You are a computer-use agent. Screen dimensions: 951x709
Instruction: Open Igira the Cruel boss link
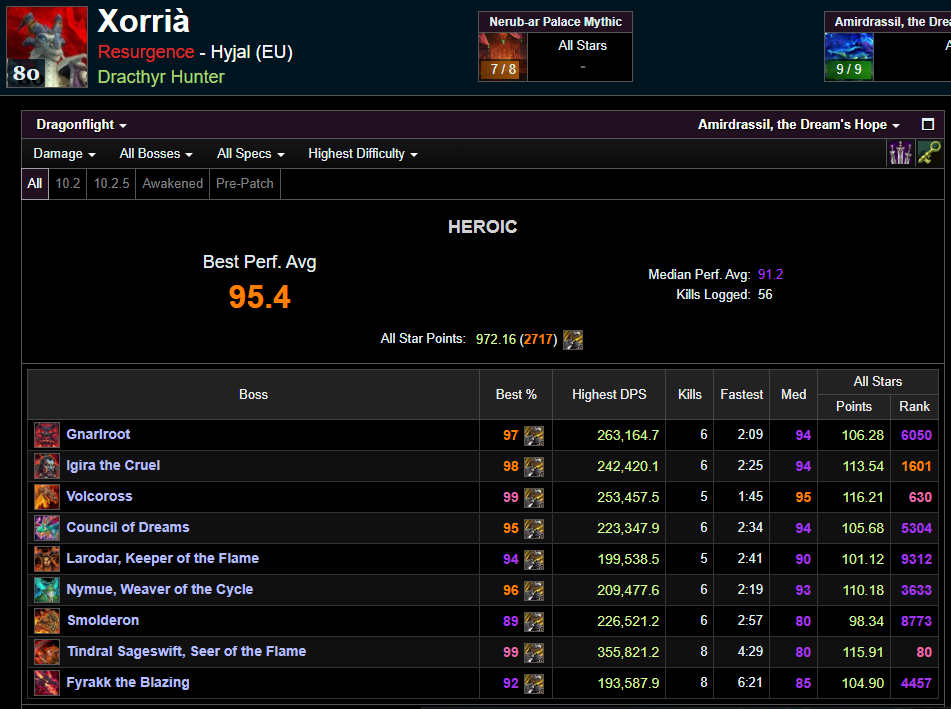pos(113,465)
